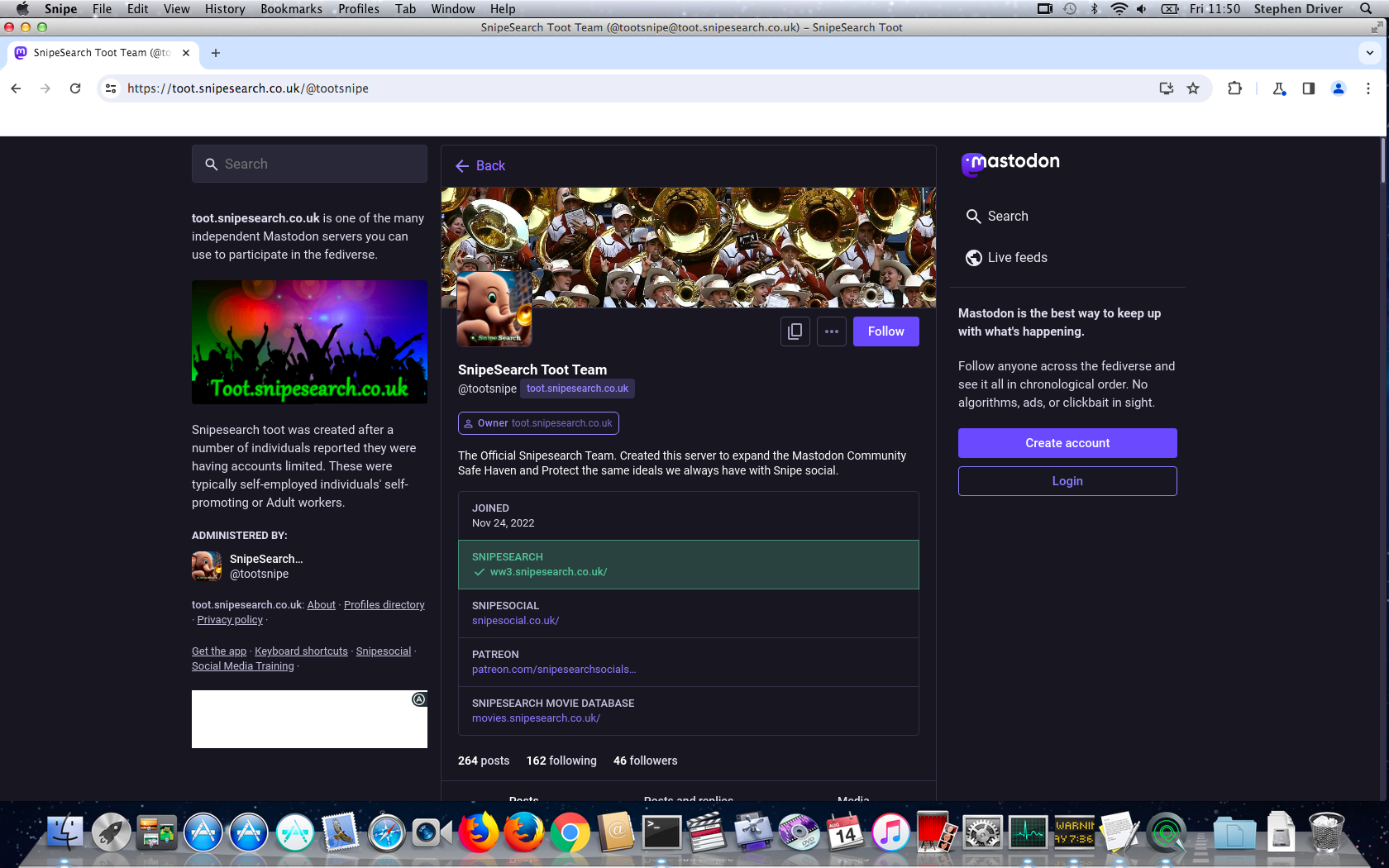Click the Create account button
The width and height of the screenshot is (1389, 868).
tap(1067, 443)
